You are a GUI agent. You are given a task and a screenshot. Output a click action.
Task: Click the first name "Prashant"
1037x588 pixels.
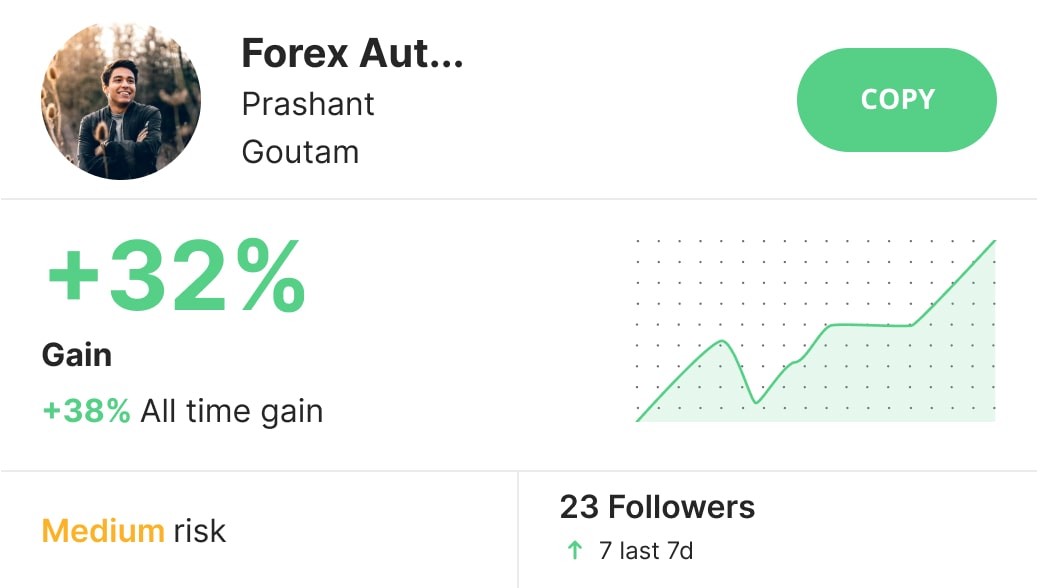(x=308, y=104)
